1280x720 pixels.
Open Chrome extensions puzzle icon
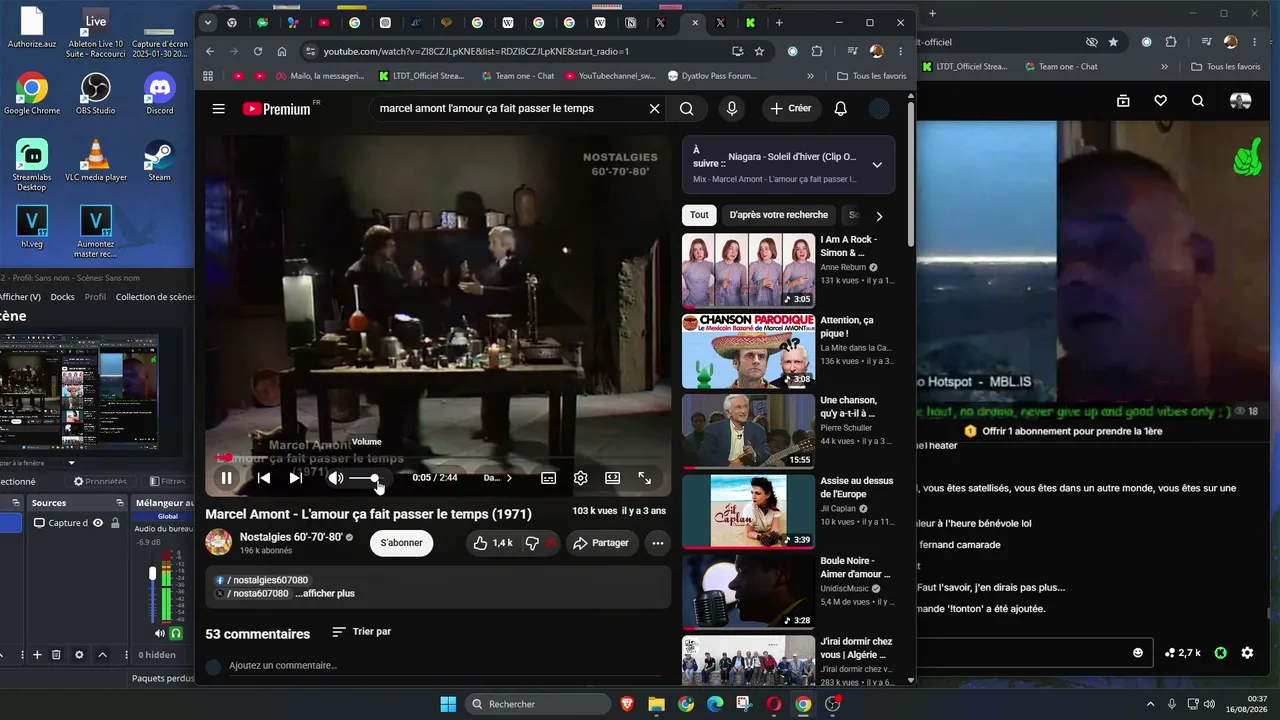[x=817, y=51]
